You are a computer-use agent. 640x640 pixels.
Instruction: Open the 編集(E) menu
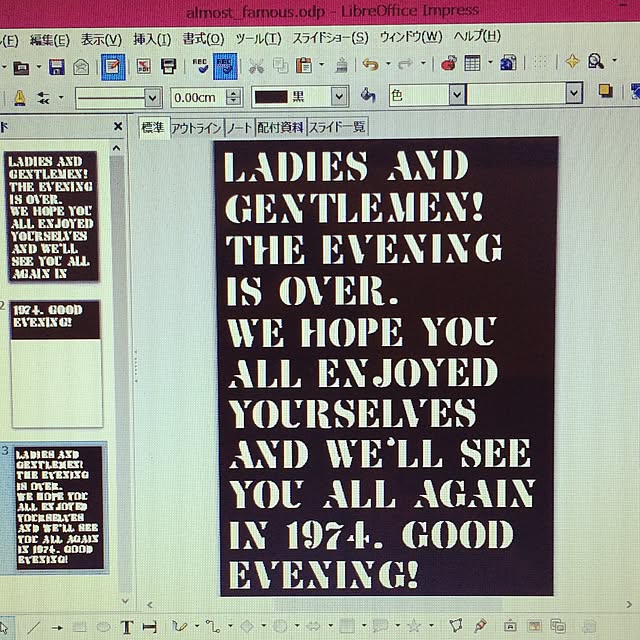click(x=50, y=40)
